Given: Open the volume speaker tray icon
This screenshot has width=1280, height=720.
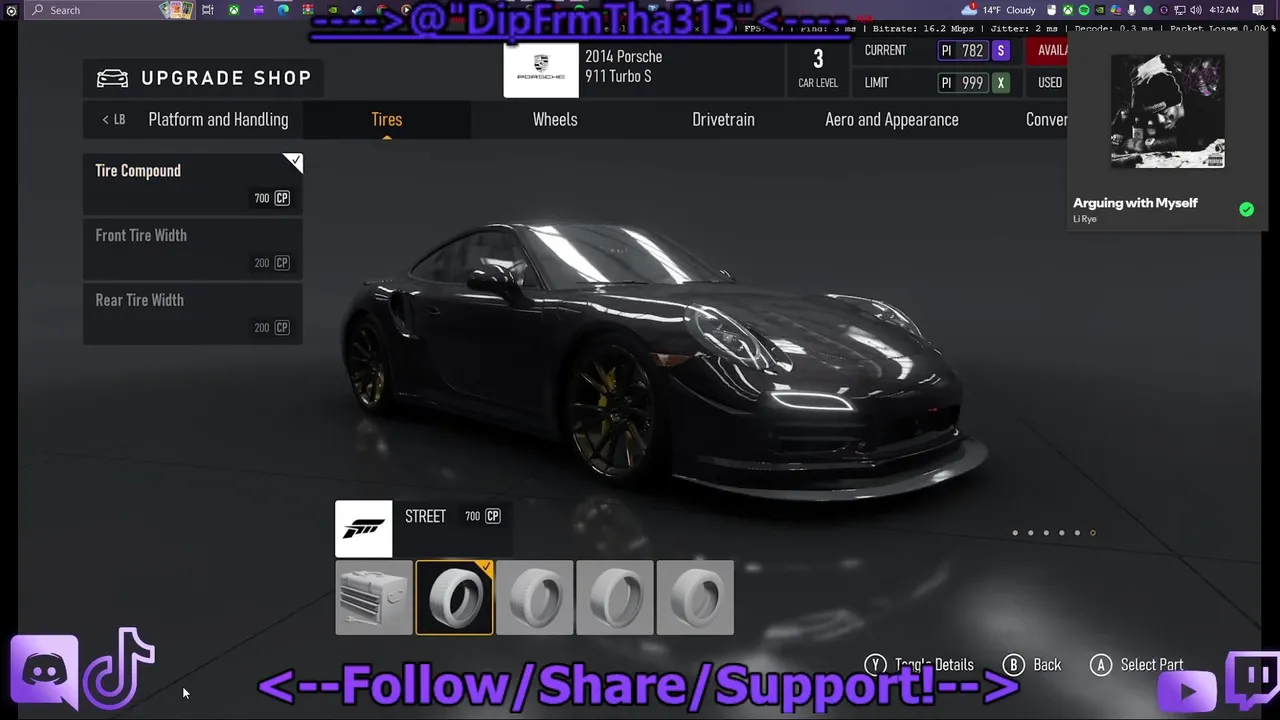Looking at the screenshot, I should tap(1196, 10).
